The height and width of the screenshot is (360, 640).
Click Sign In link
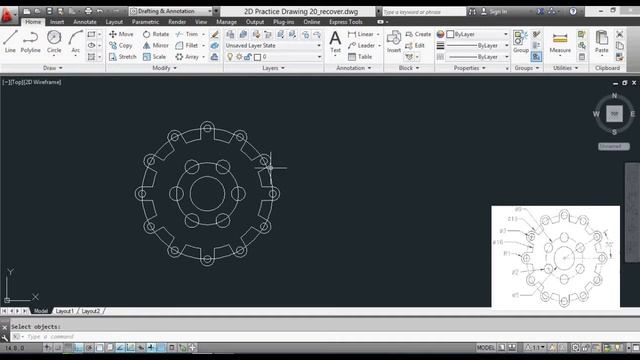(x=498, y=12)
